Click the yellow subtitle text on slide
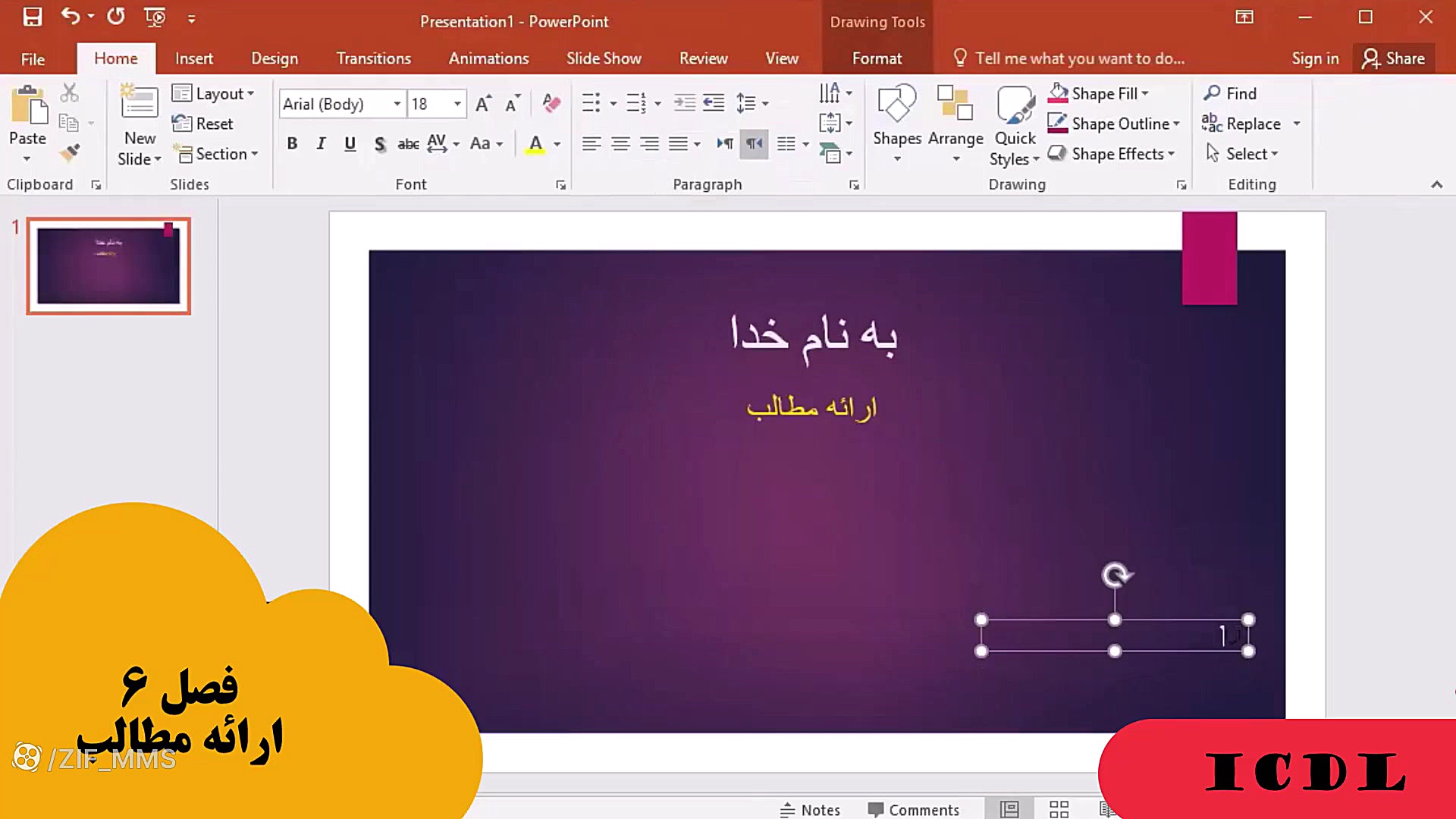The width and height of the screenshot is (1456, 819). tap(811, 406)
